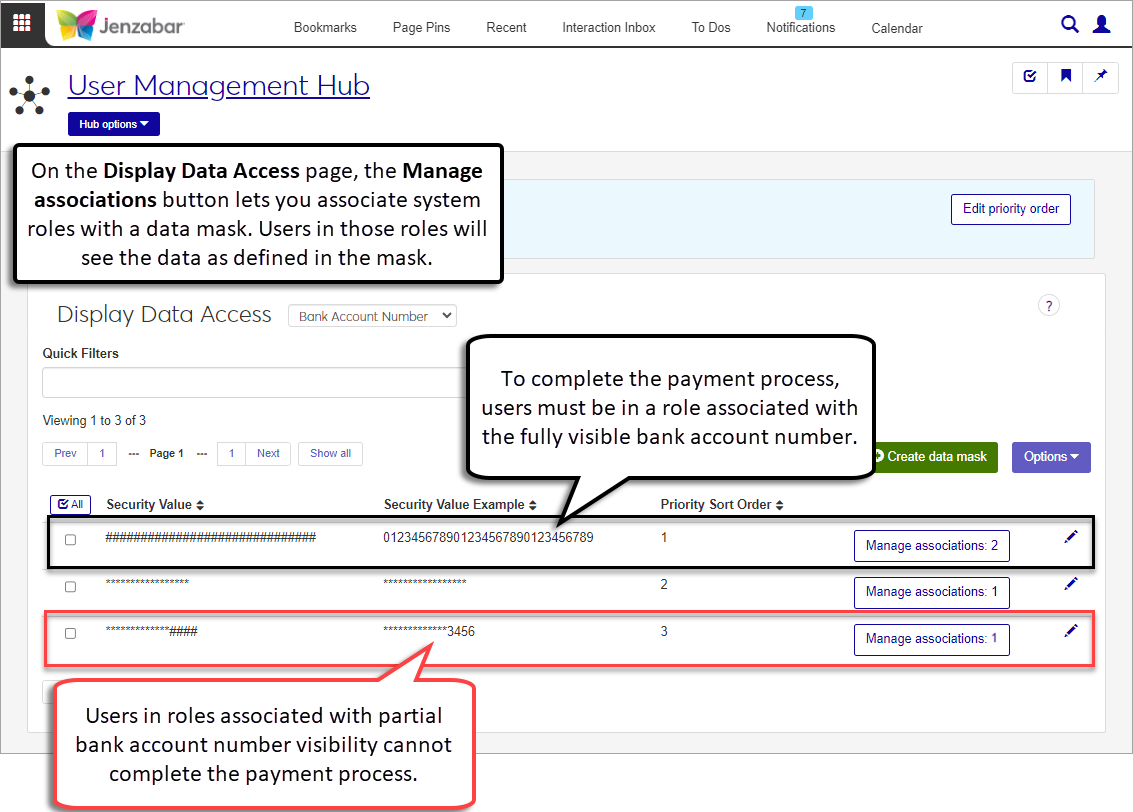Open the help question mark icon

1048,306
